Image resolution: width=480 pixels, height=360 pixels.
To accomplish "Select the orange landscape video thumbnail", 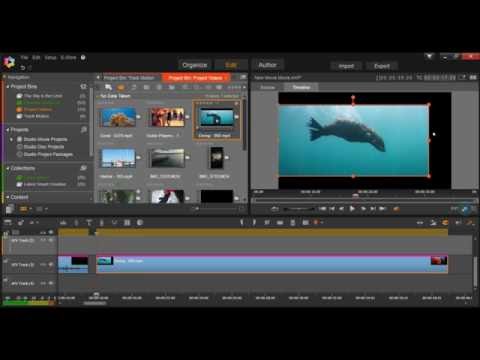I will [118, 117].
